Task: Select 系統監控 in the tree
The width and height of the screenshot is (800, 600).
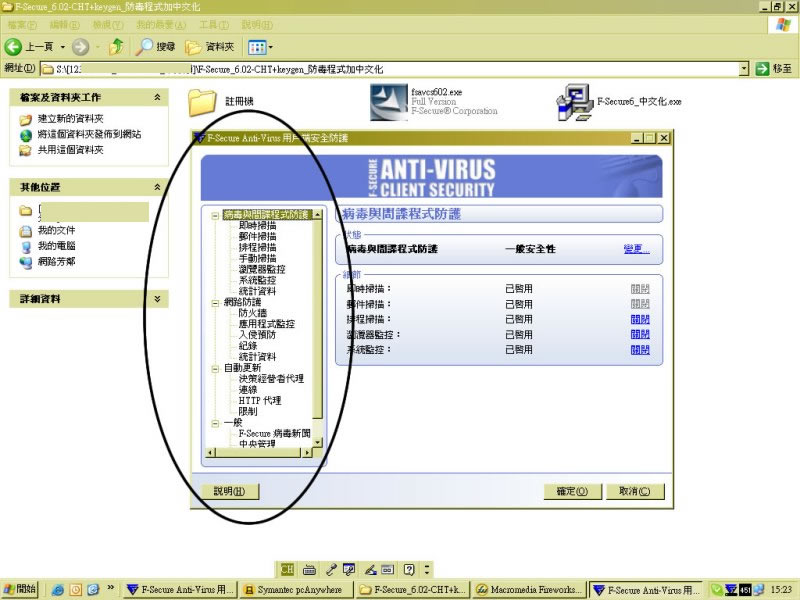Action: tap(257, 280)
